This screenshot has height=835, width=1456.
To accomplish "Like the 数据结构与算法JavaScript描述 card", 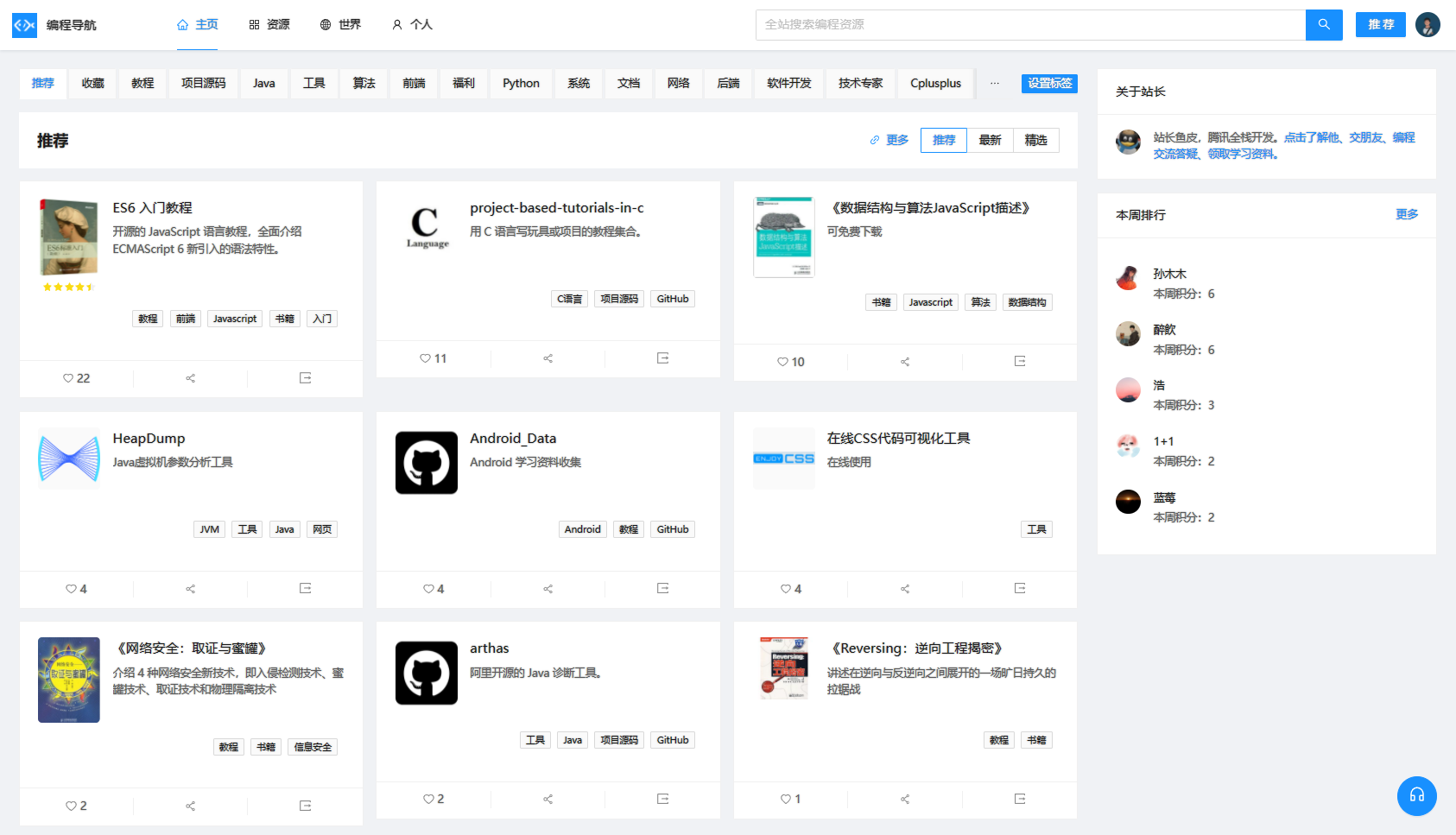I will point(790,362).
